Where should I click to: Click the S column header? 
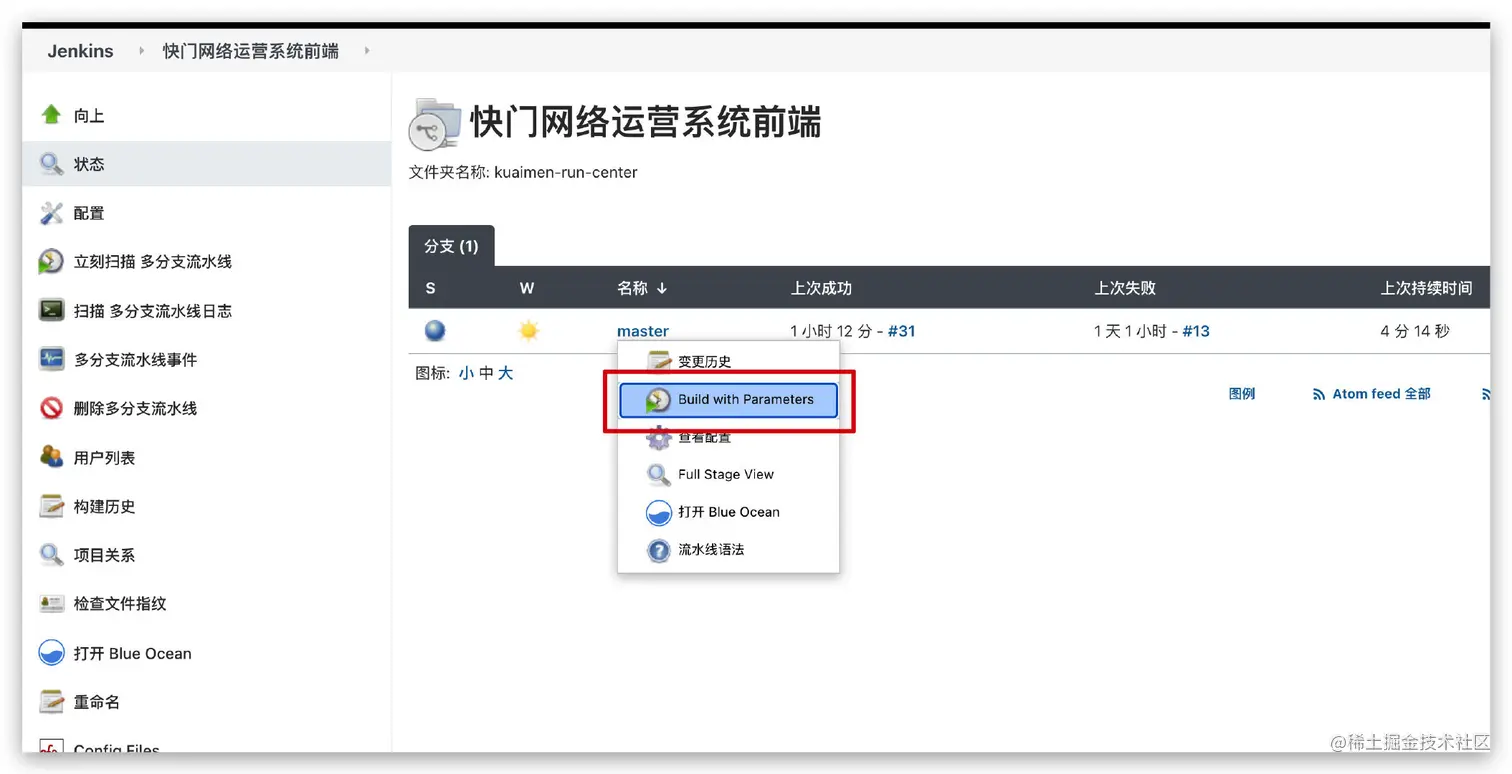(431, 288)
